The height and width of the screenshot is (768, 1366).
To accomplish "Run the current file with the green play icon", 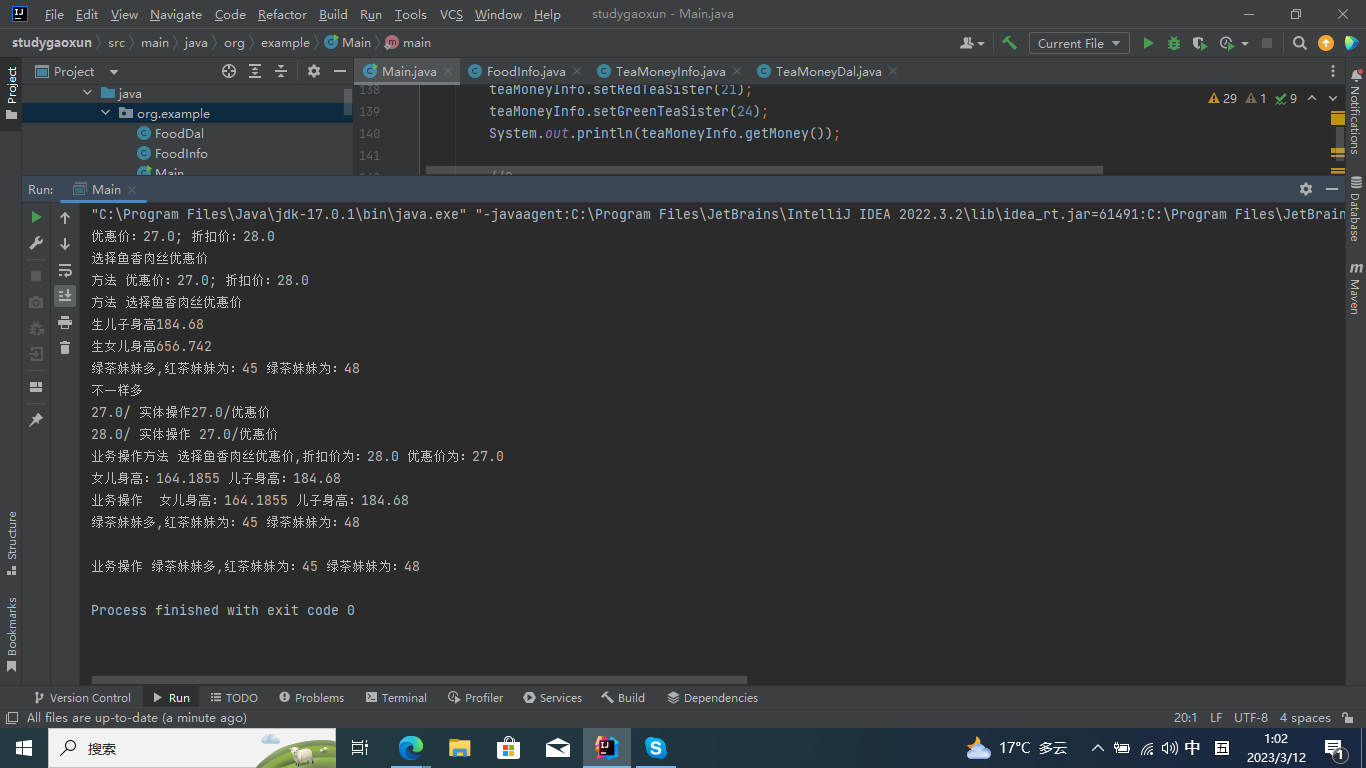I will [1148, 43].
